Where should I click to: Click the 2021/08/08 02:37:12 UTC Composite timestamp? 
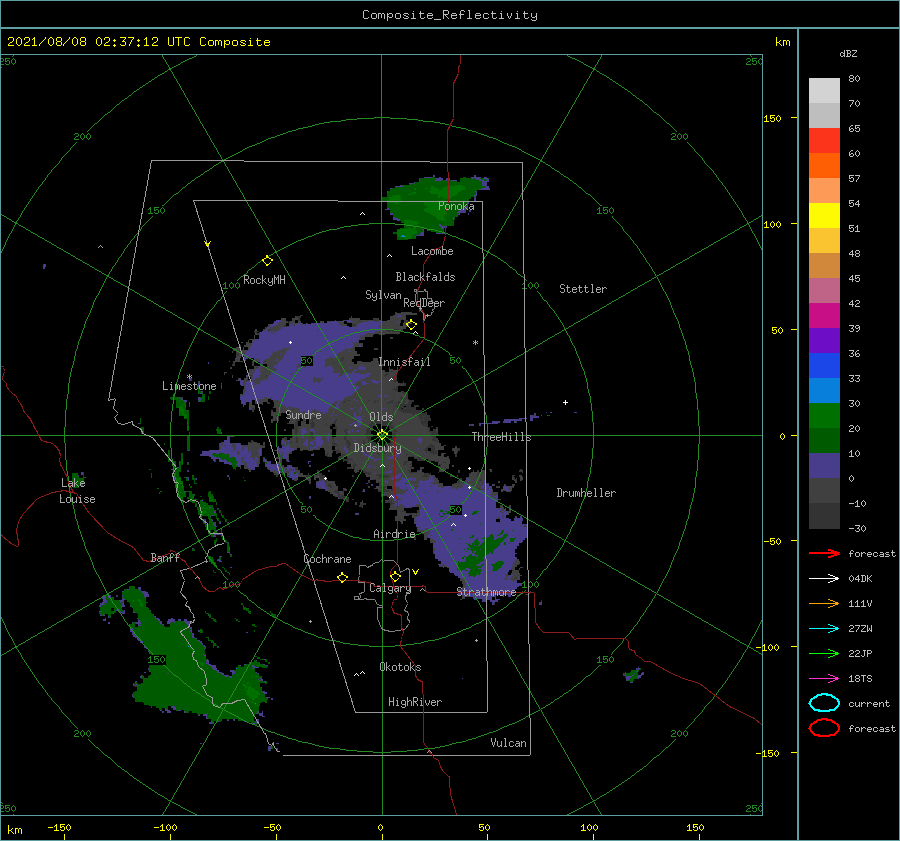coord(138,42)
